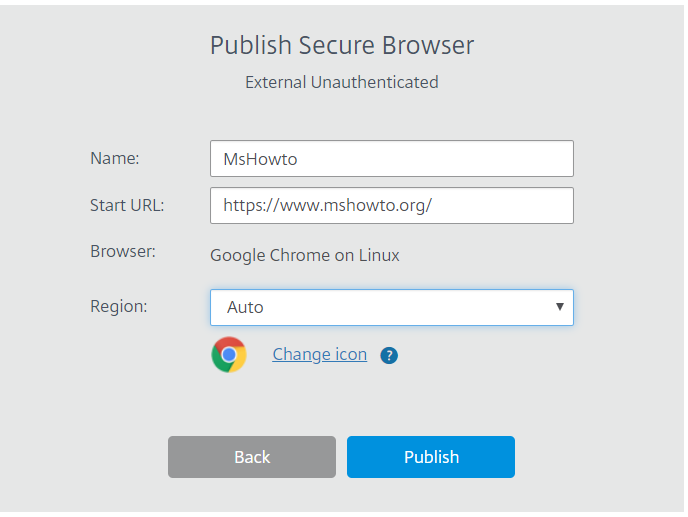Go back with the Back button
The width and height of the screenshot is (688, 517).
(x=252, y=457)
